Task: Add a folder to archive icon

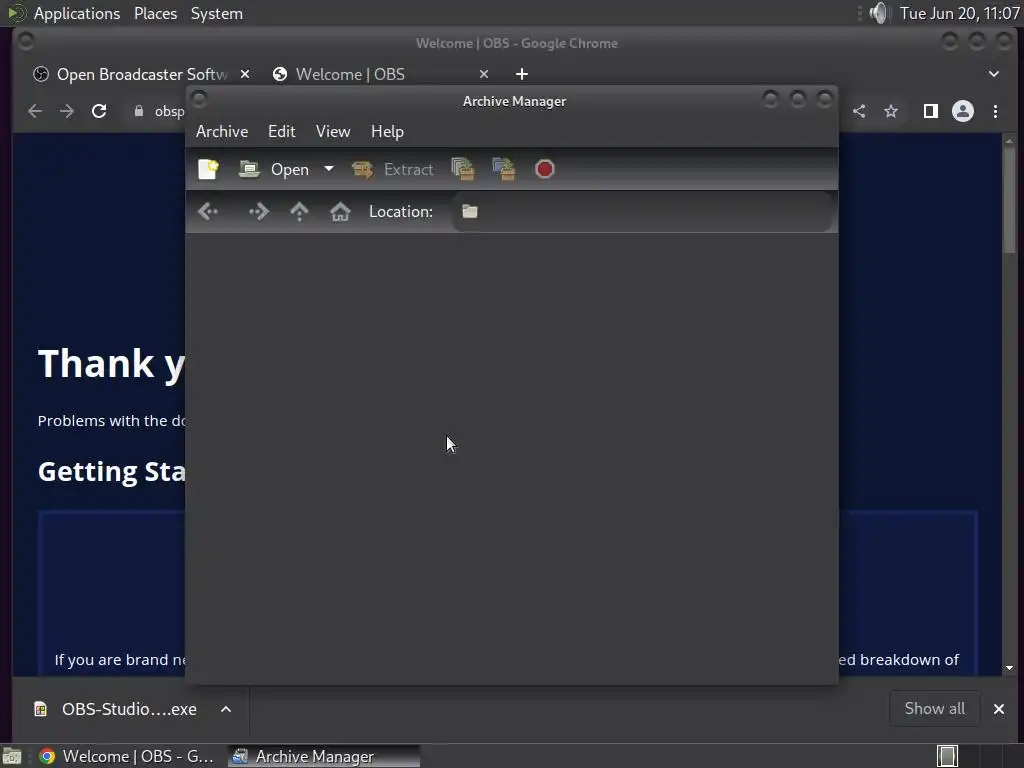Action: (x=504, y=169)
